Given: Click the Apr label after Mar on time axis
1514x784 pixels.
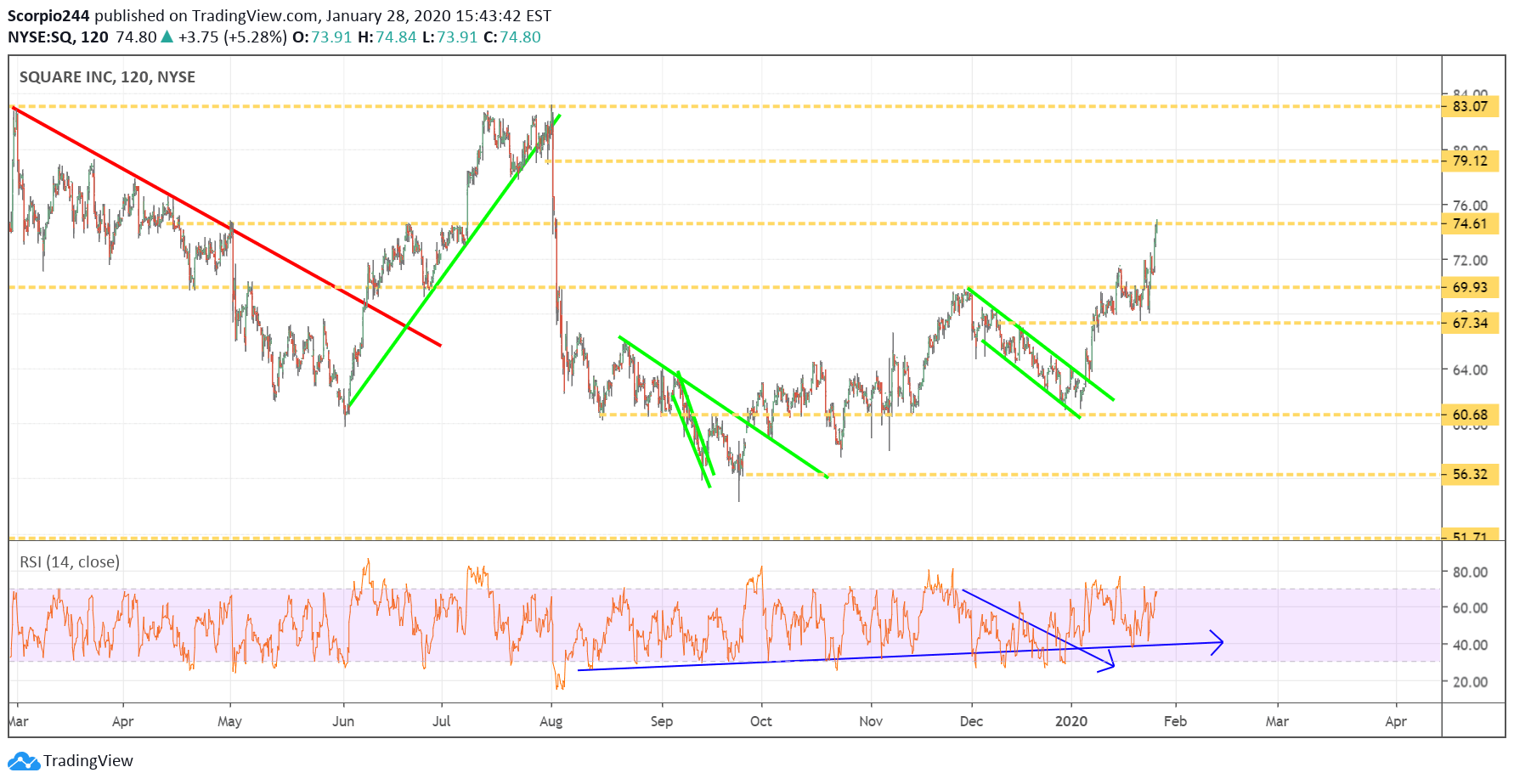Looking at the screenshot, I should [122, 721].
